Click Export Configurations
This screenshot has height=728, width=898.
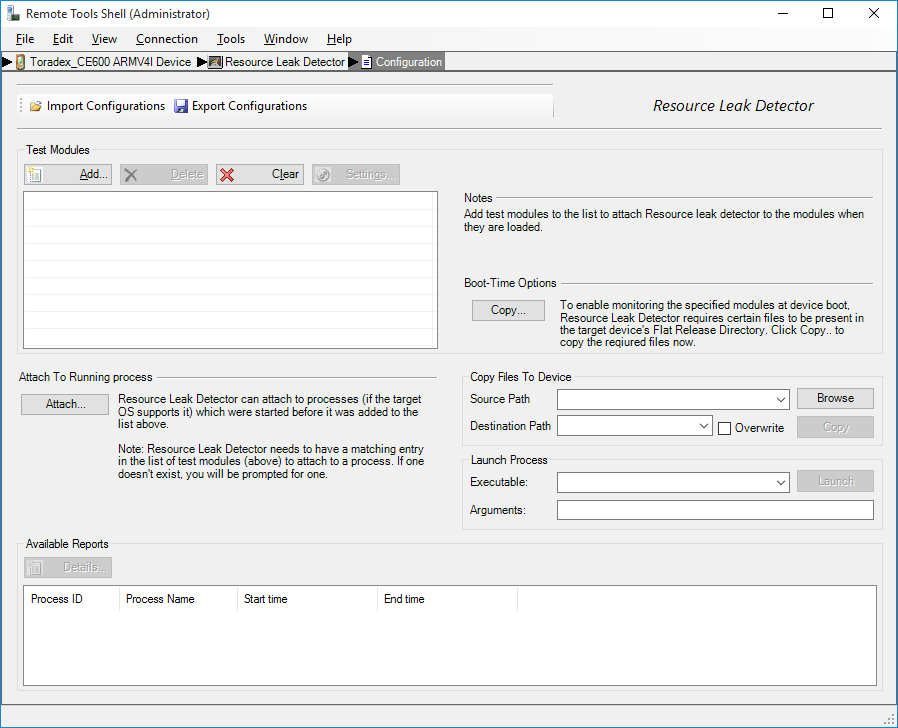point(241,106)
